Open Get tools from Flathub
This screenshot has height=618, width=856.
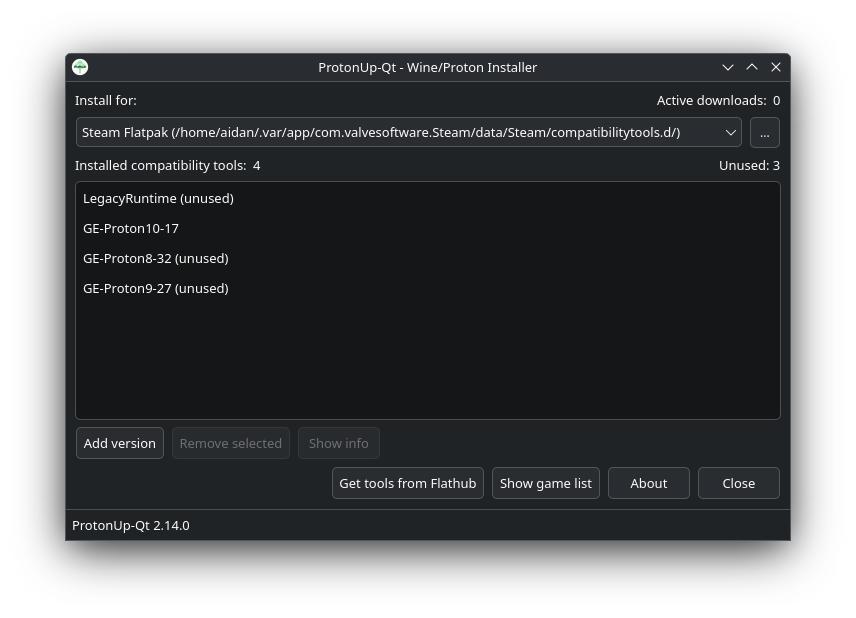[x=408, y=483]
